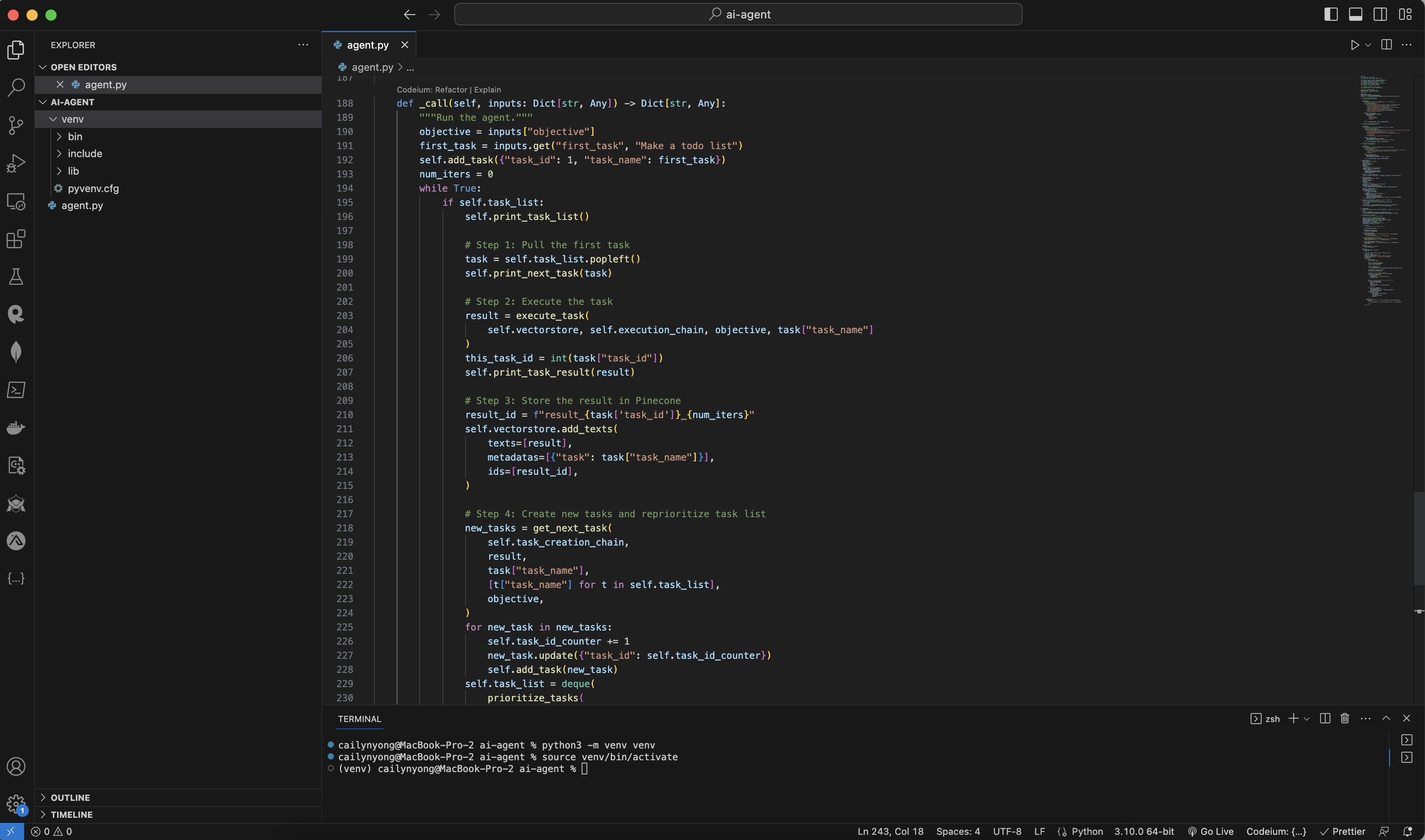Open the MongoDB leaf view
The width and height of the screenshot is (1425, 840).
[16, 352]
